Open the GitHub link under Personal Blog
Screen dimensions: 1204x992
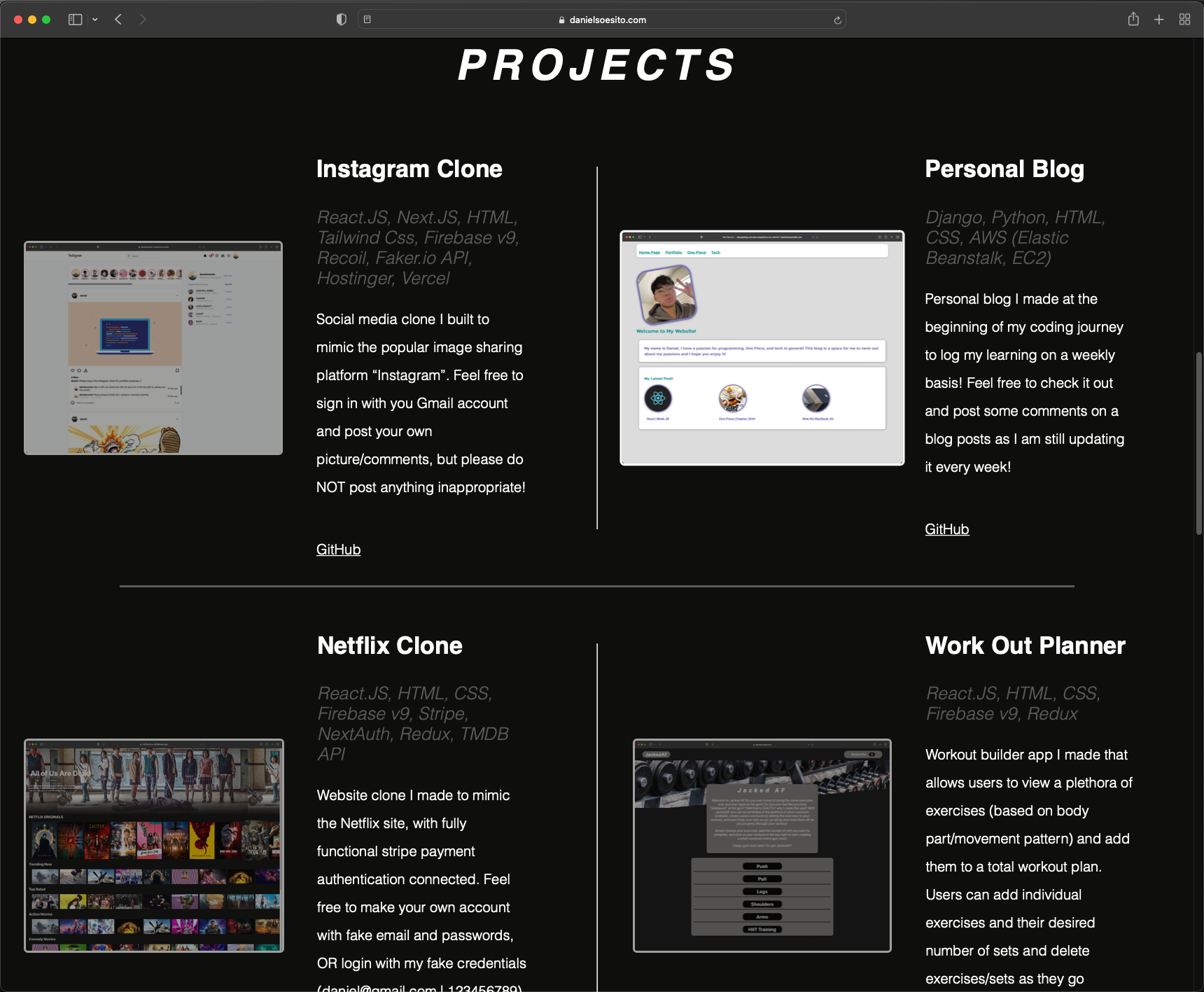point(947,529)
